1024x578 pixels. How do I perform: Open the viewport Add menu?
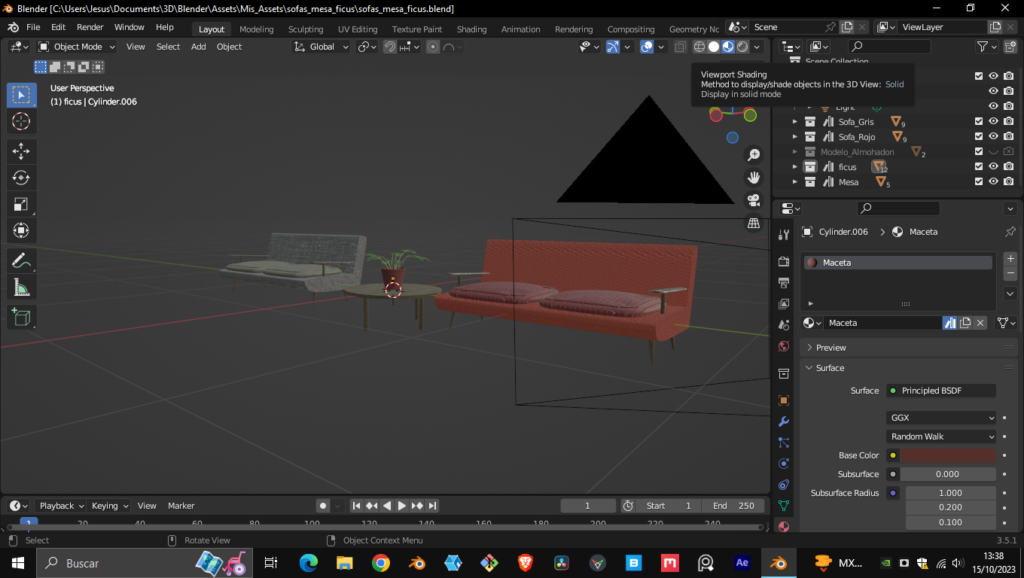199,46
